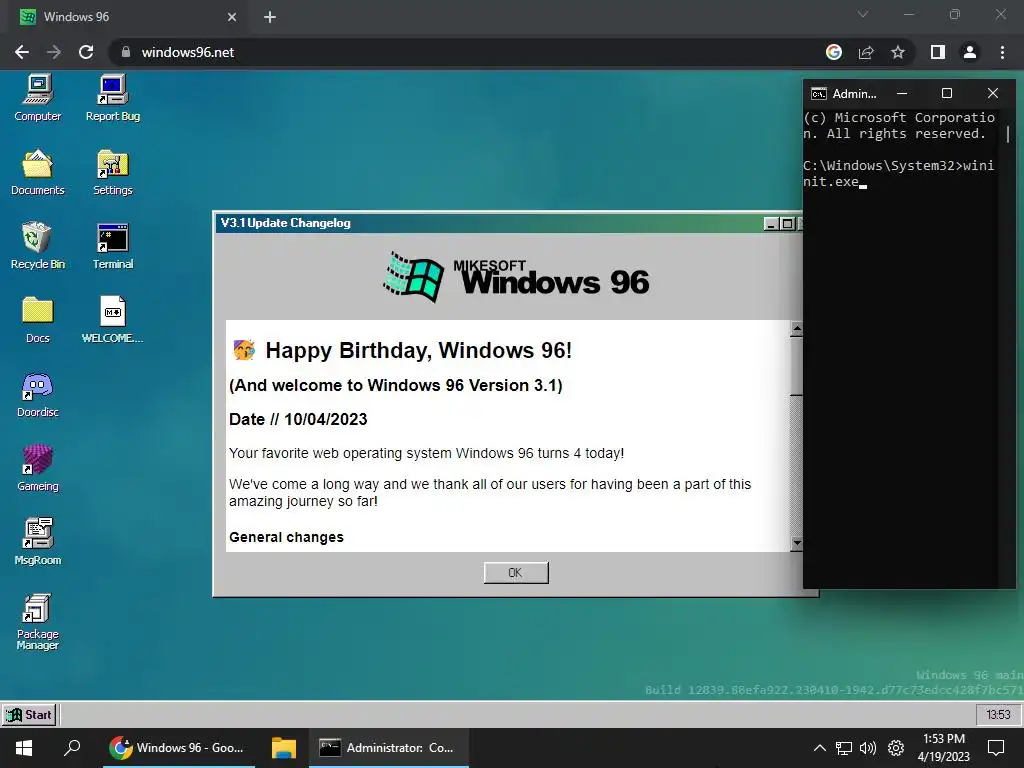Launch the Gameing shortcut icon

[37, 468]
